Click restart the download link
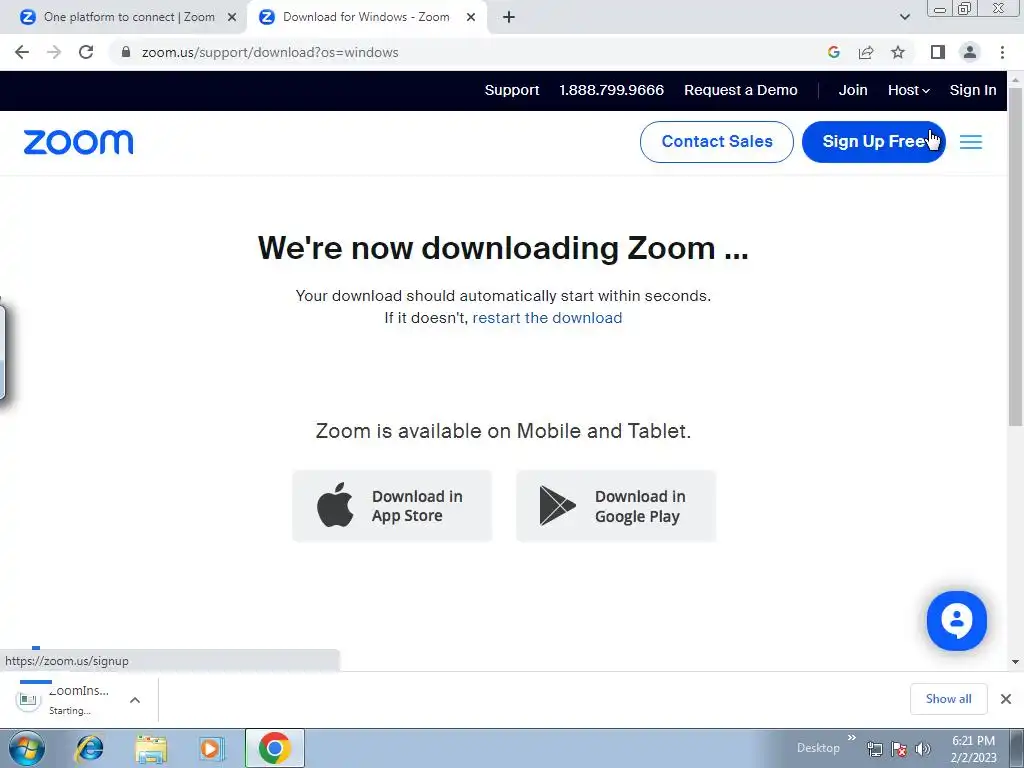 point(547,318)
